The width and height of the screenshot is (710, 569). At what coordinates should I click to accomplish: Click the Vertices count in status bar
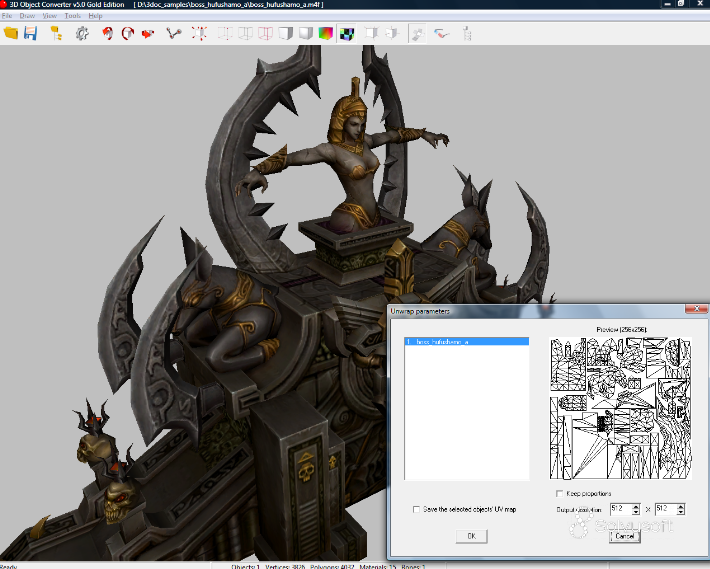coord(285,566)
